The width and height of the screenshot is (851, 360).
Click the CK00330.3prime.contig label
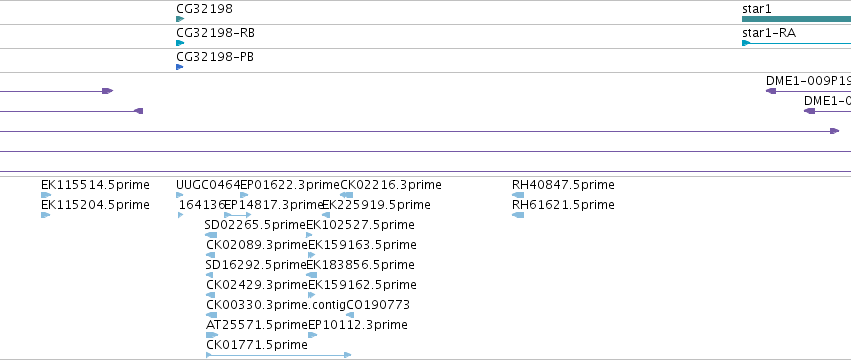tap(276, 305)
